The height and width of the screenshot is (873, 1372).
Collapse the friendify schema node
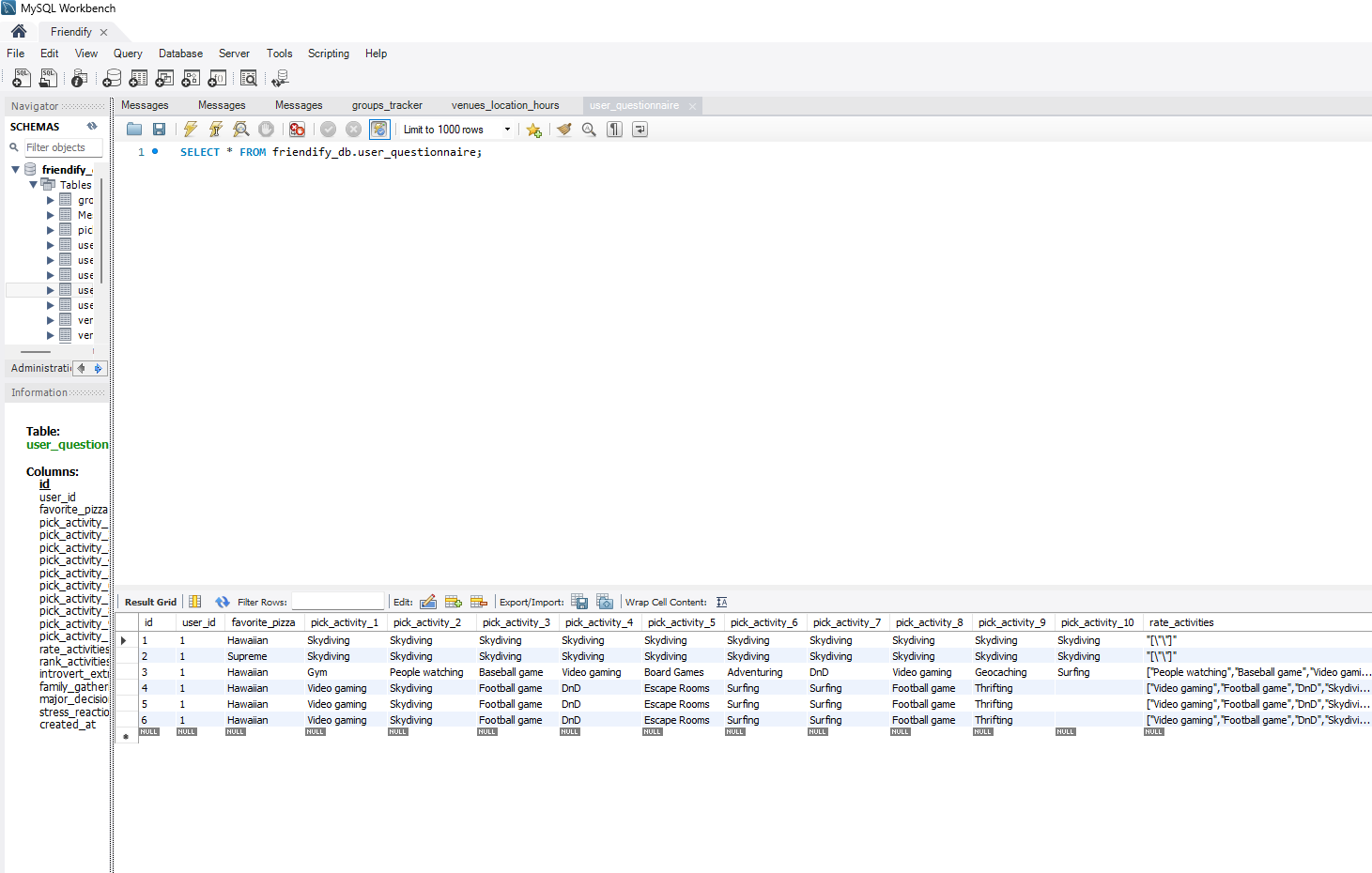(x=16, y=170)
